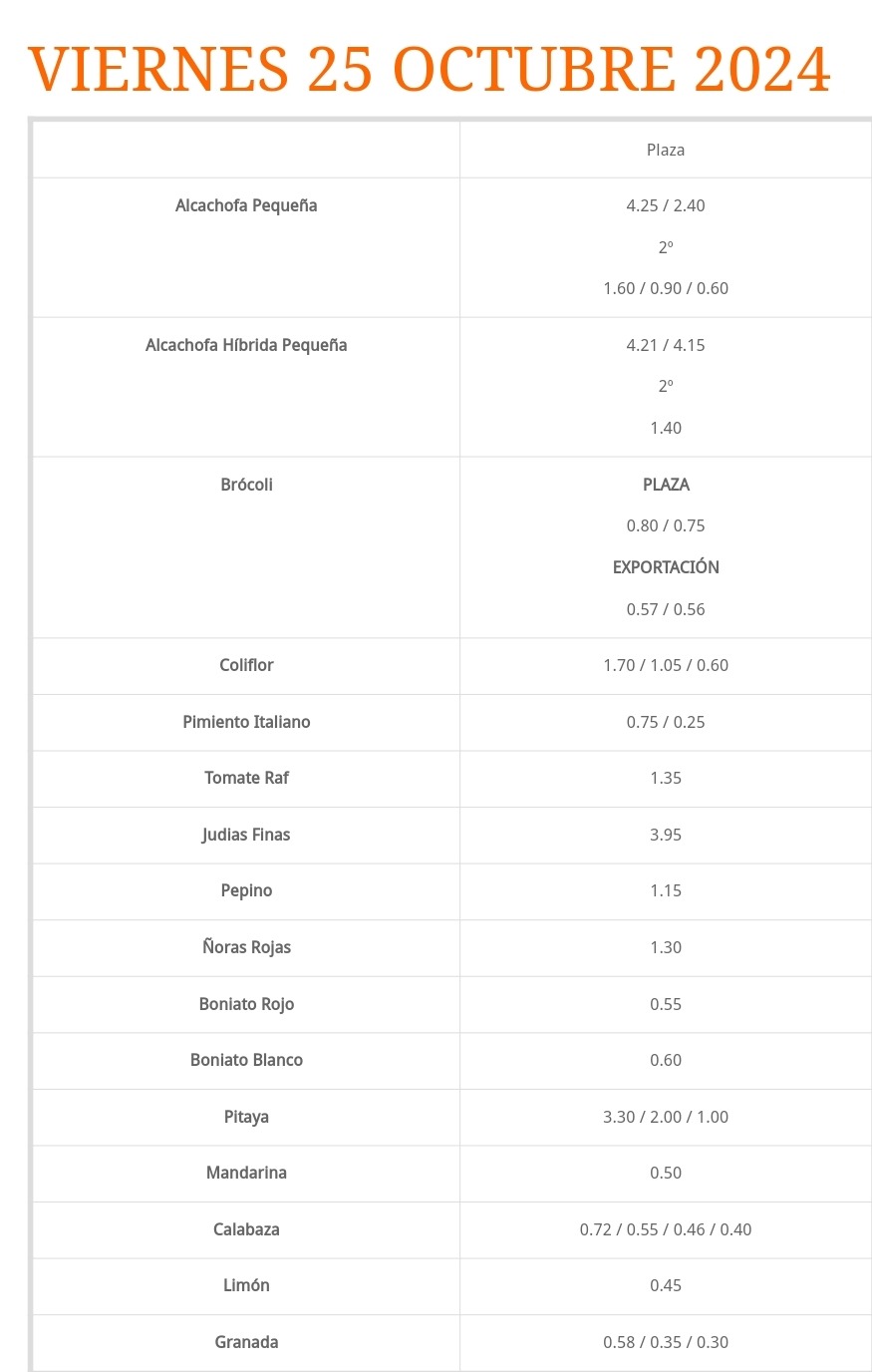Viewport: 872px width, 1372px height.
Task: Click the Tomate Raf label
Action: click(x=246, y=778)
